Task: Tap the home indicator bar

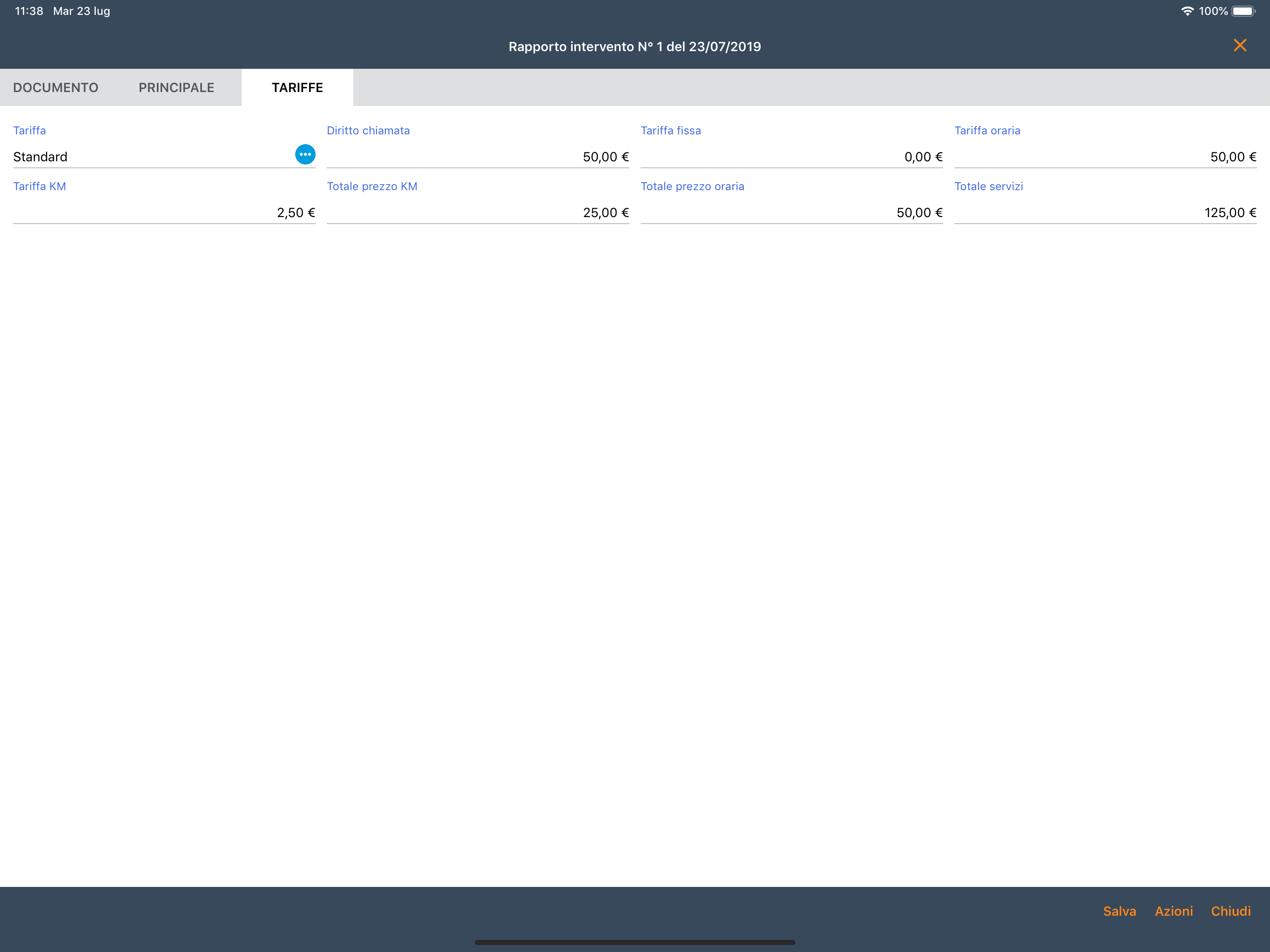Action: point(635,942)
